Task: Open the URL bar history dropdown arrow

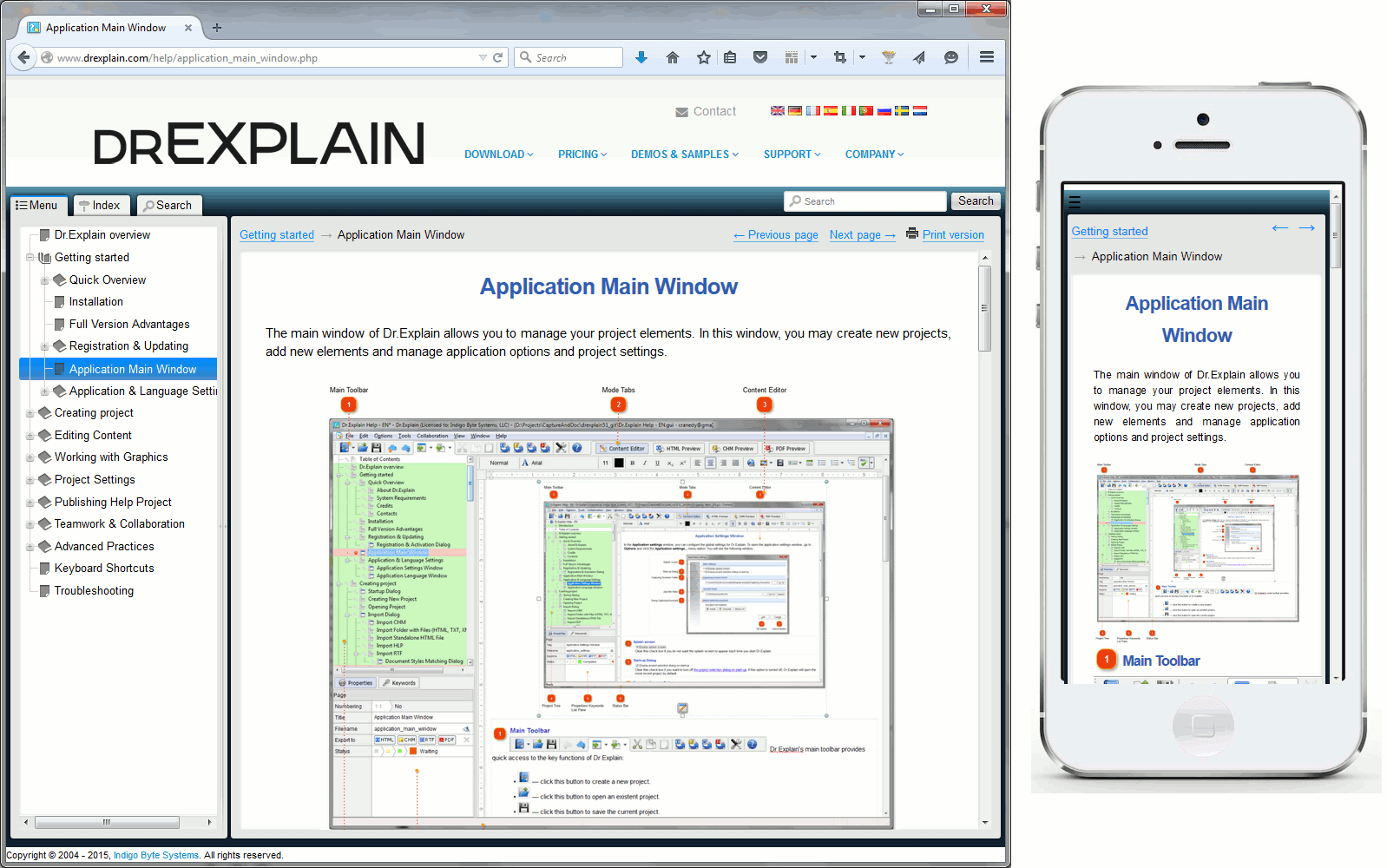Action: pyautogui.click(x=483, y=57)
